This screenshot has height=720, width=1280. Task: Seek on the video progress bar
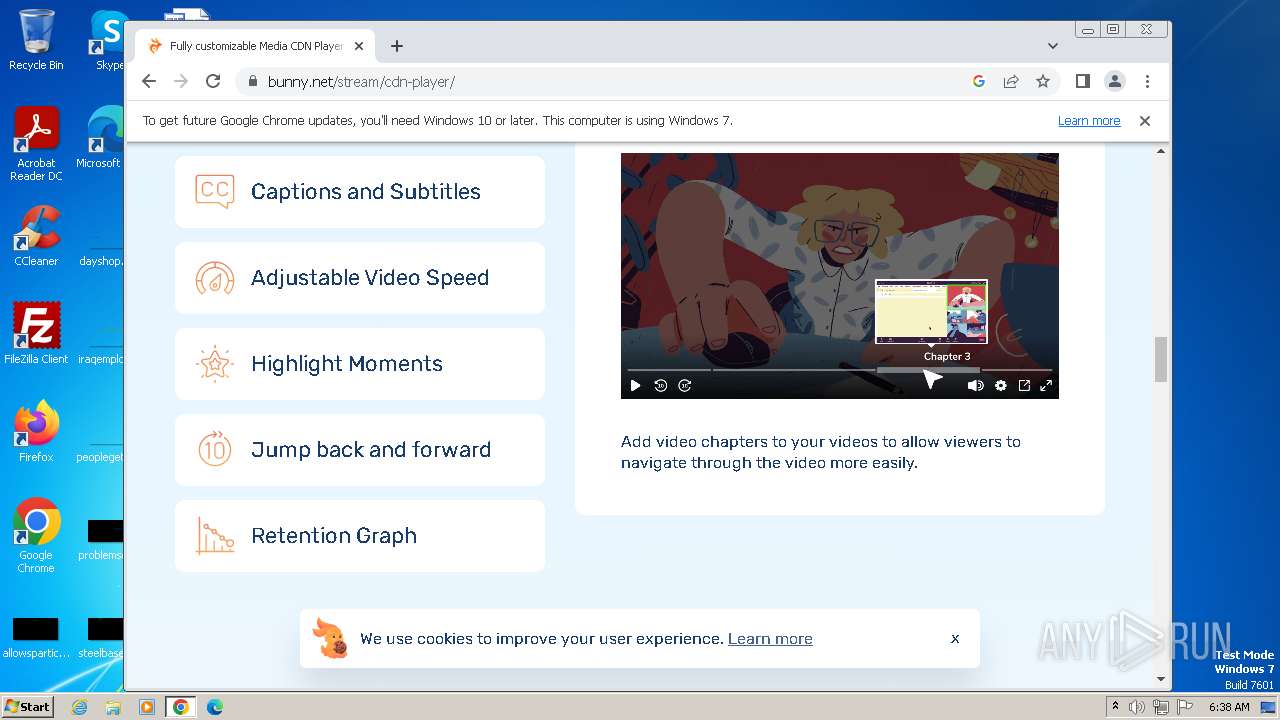pos(840,370)
